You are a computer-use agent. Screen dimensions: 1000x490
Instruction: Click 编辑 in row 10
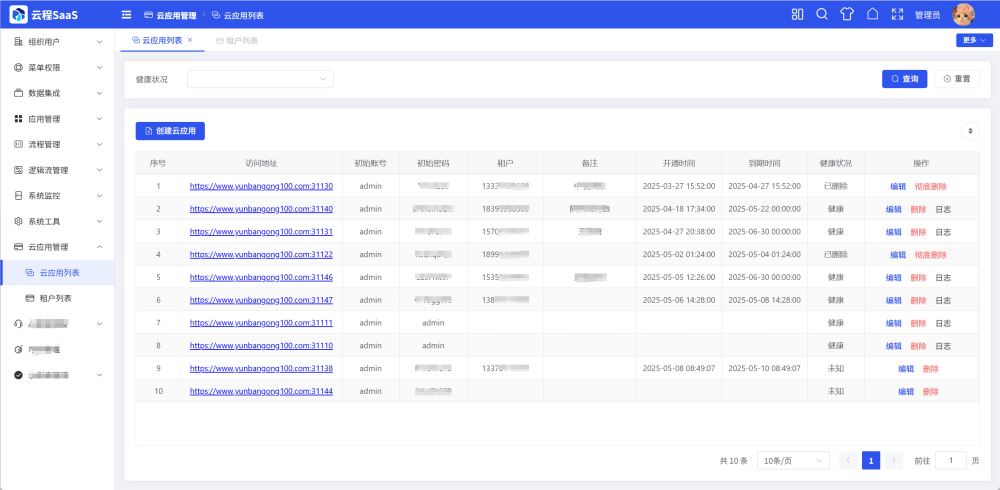[x=906, y=391]
